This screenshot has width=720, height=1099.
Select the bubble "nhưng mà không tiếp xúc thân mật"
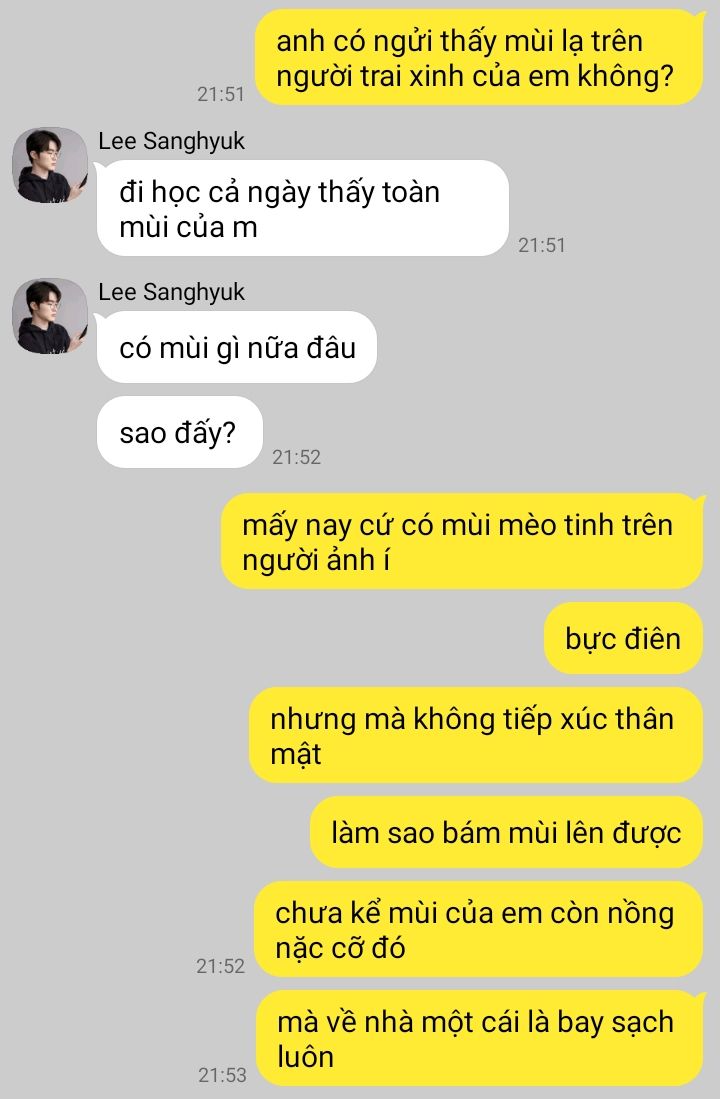(476, 735)
